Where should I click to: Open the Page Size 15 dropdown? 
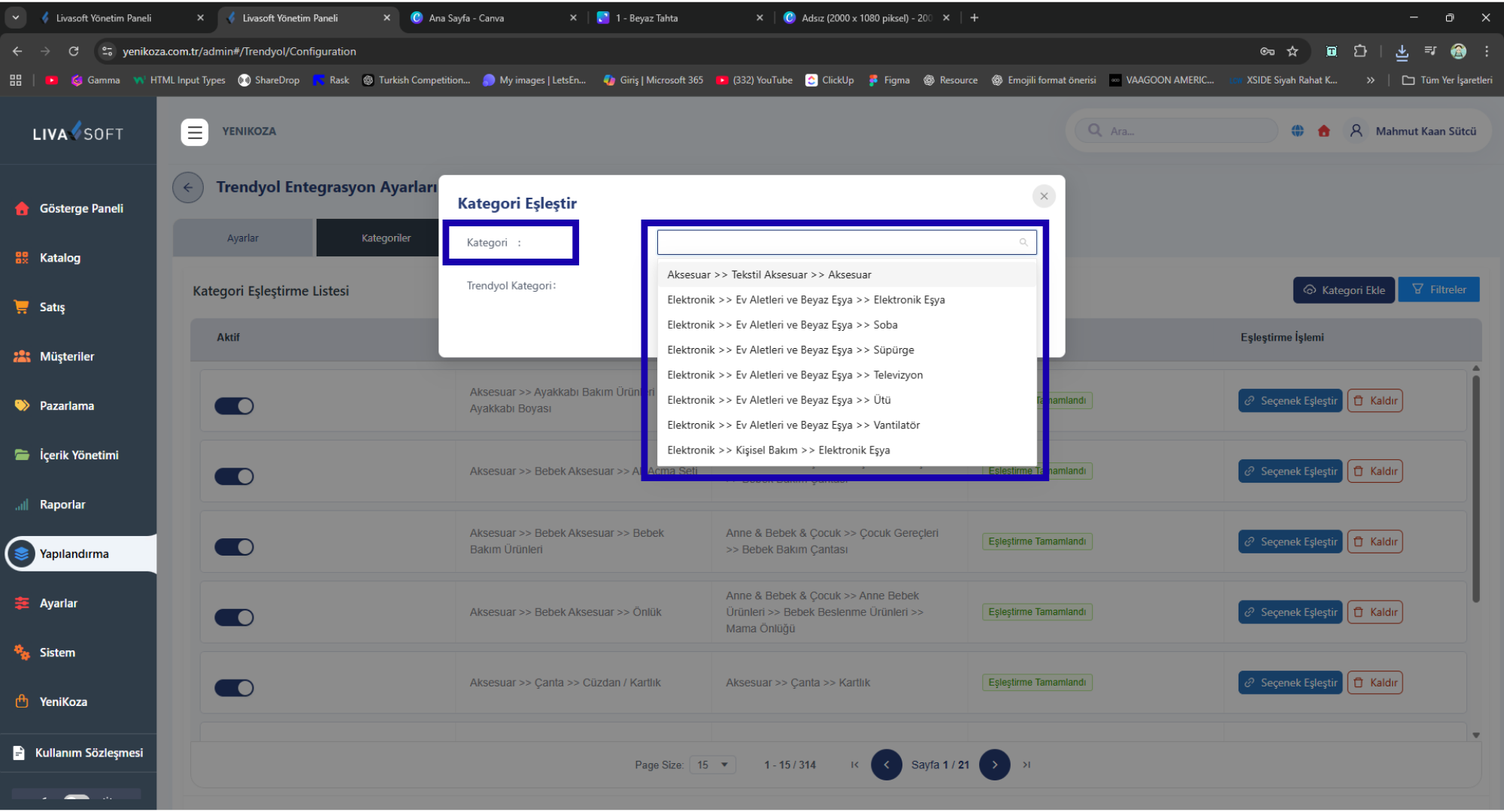click(x=712, y=765)
